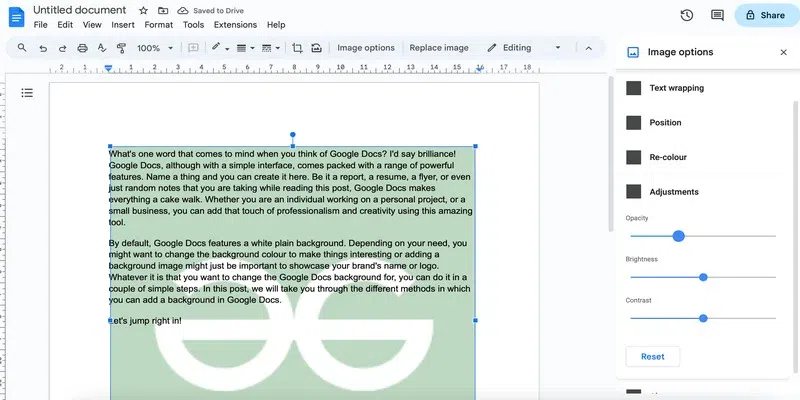Click the redo arrow
The image size is (800, 400).
pyautogui.click(x=62, y=48)
